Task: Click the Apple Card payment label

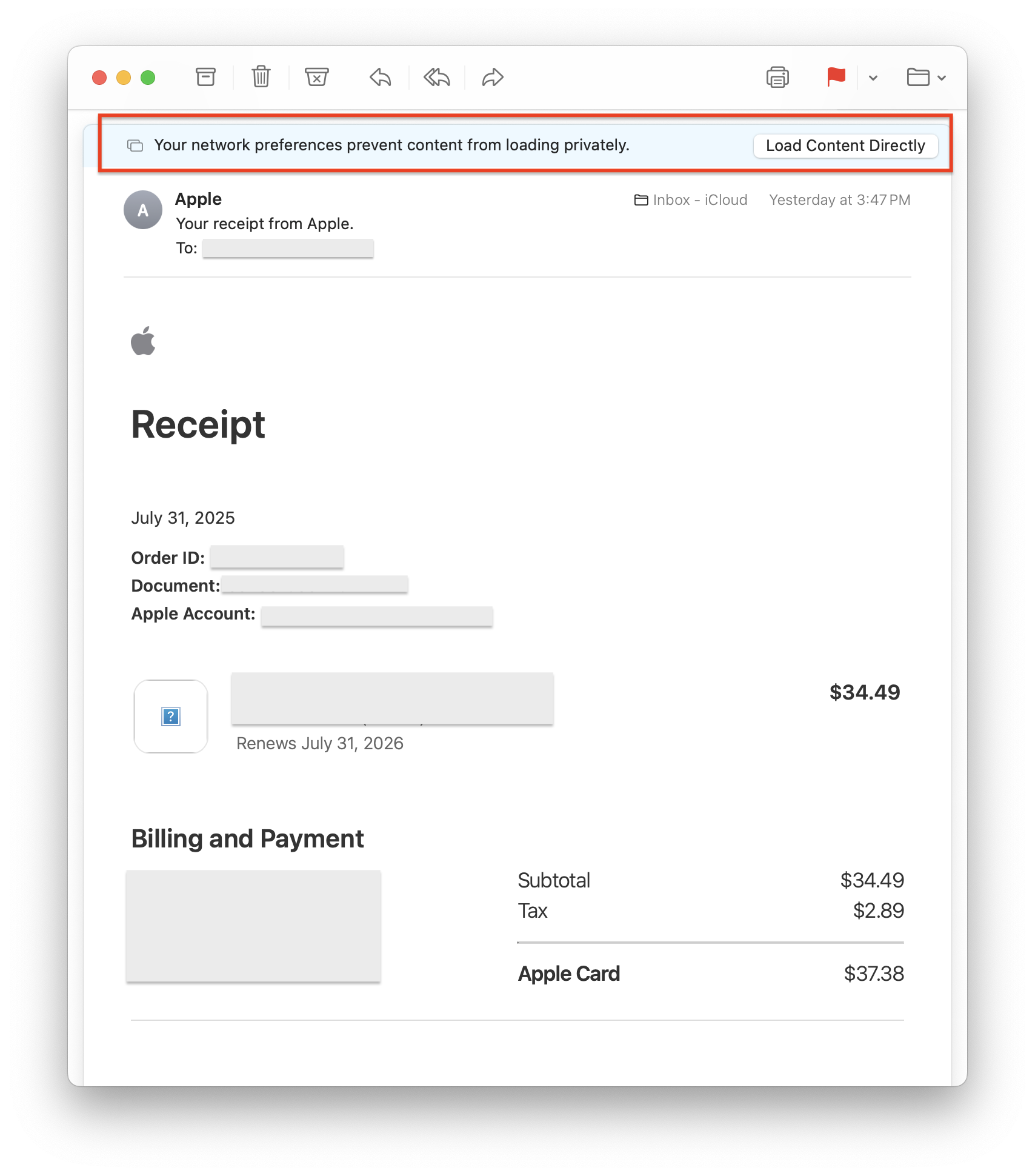Action: 569,974
